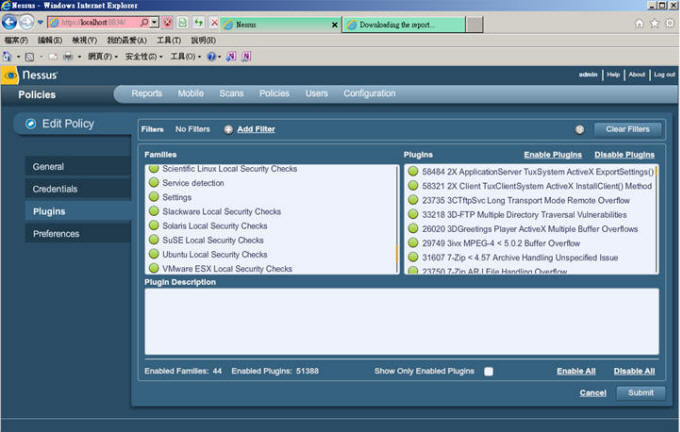
Task: Open the address bar history dropdown
Action: click(x=154, y=22)
